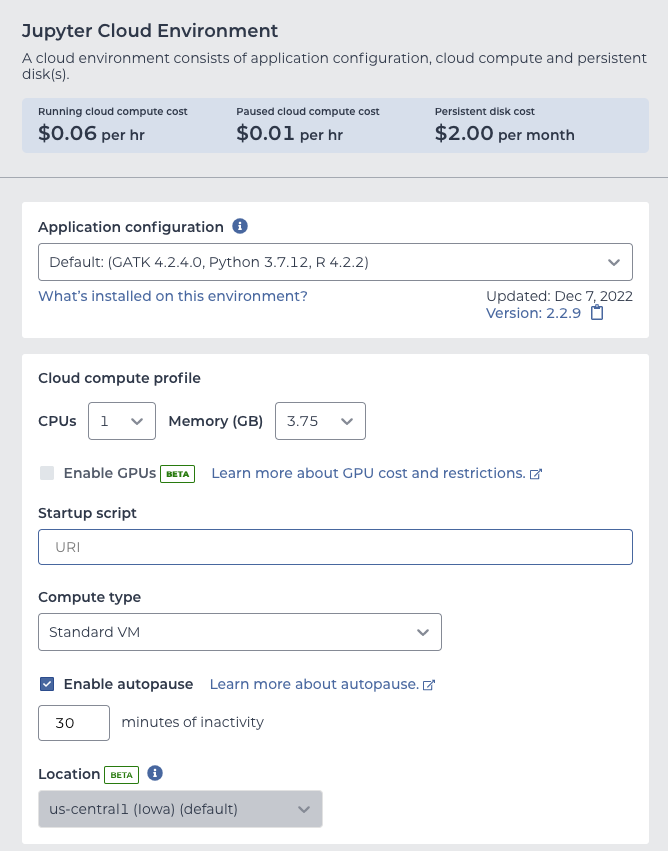Click the autopause minutes field showing 30
Image resolution: width=668 pixels, height=851 pixels.
click(74, 723)
